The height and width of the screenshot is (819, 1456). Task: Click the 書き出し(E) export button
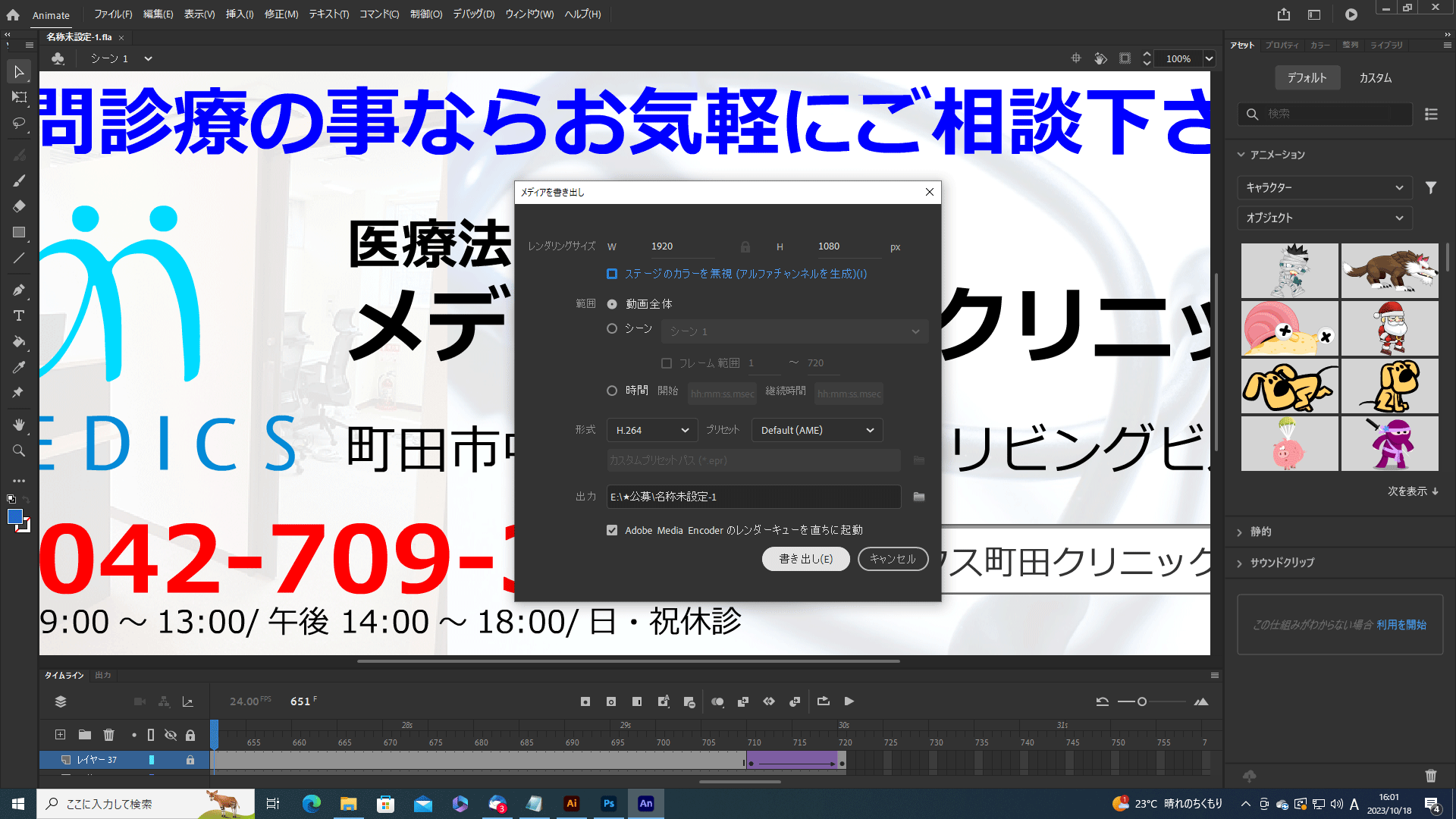click(x=805, y=559)
